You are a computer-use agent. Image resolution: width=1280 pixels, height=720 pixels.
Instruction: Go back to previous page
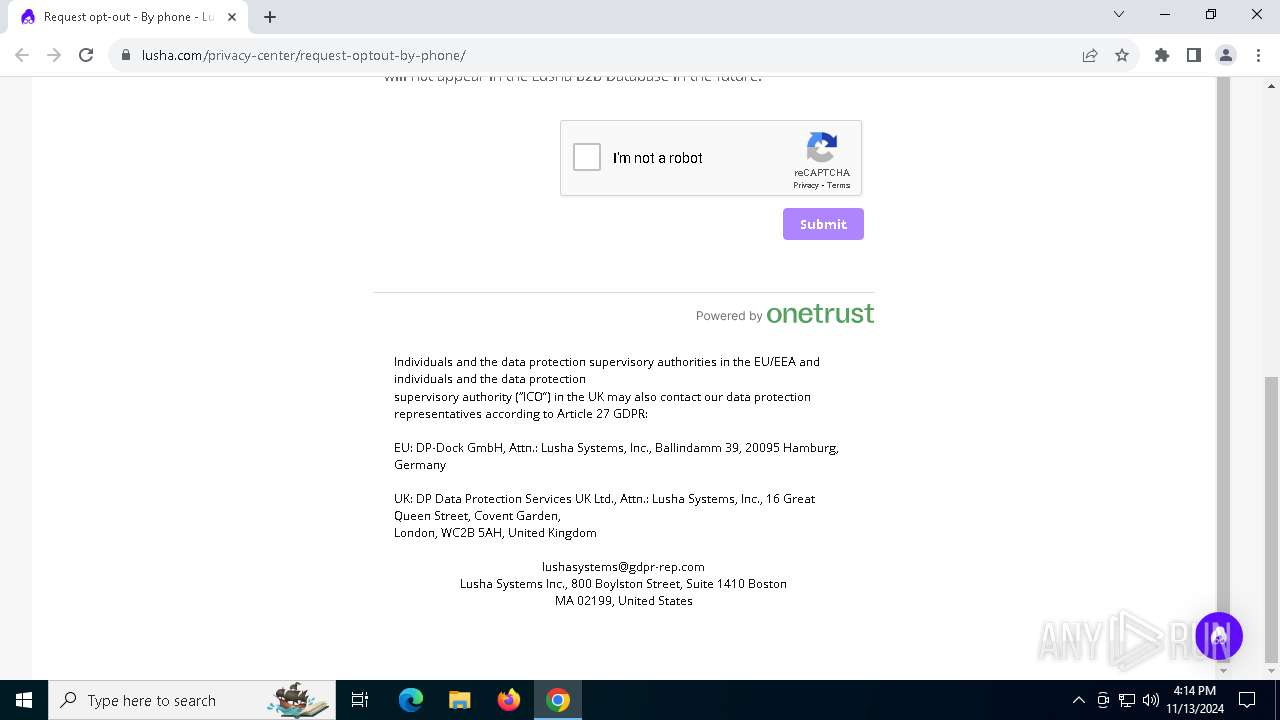click(22, 55)
